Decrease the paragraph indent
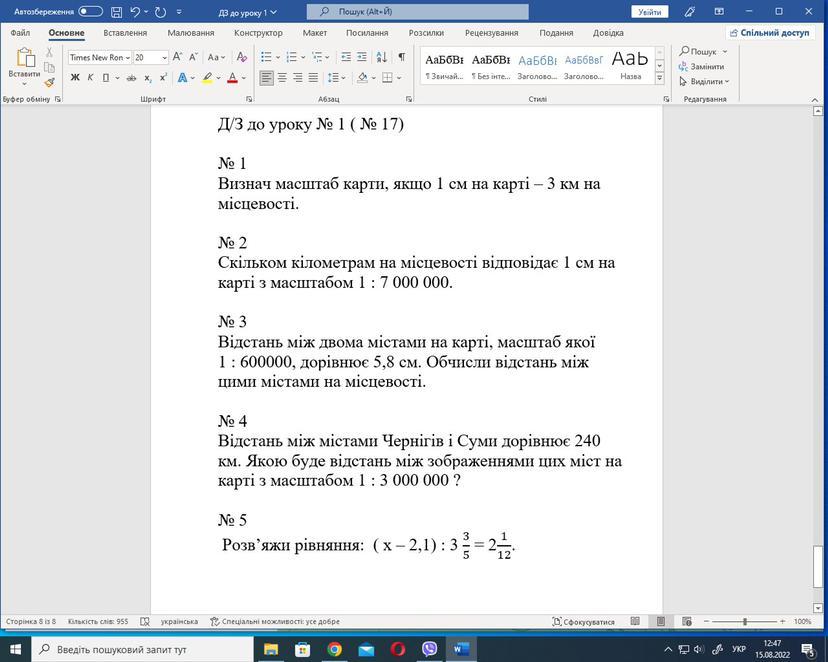 [346, 56]
